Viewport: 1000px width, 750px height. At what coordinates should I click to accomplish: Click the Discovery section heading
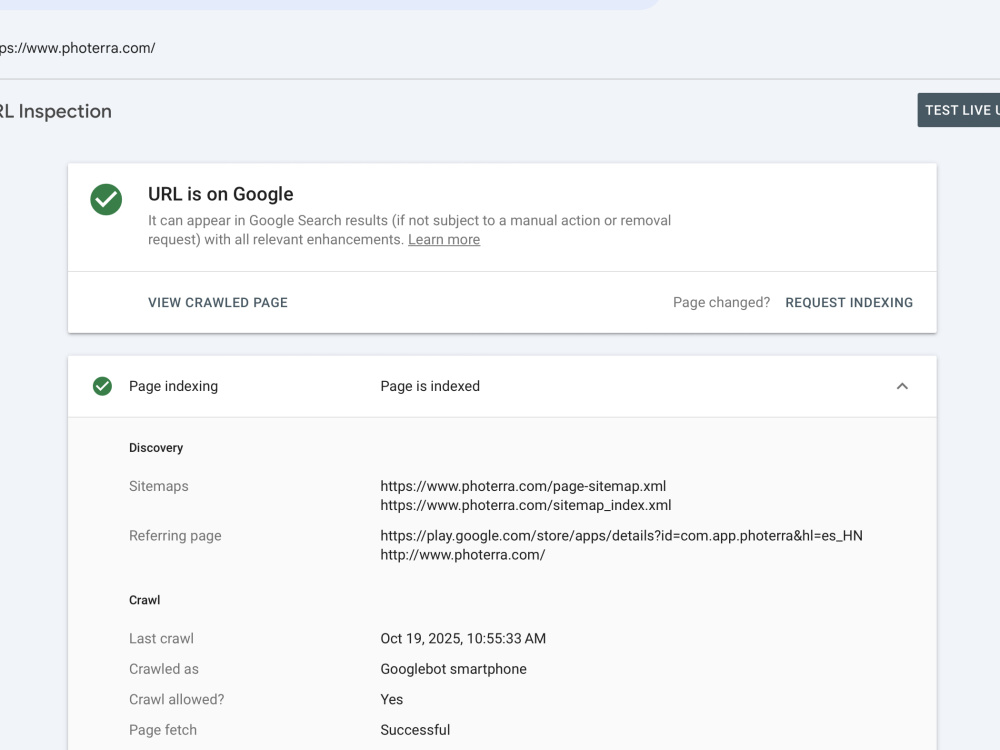click(156, 448)
